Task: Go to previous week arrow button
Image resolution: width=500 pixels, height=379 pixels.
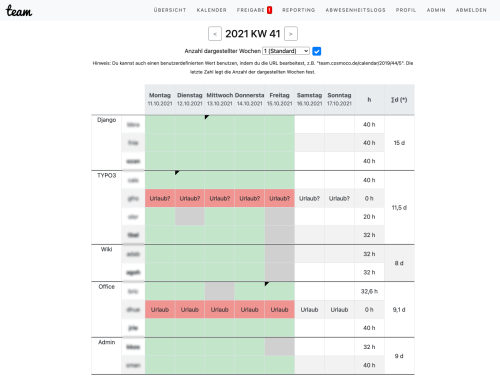Action: click(215, 34)
